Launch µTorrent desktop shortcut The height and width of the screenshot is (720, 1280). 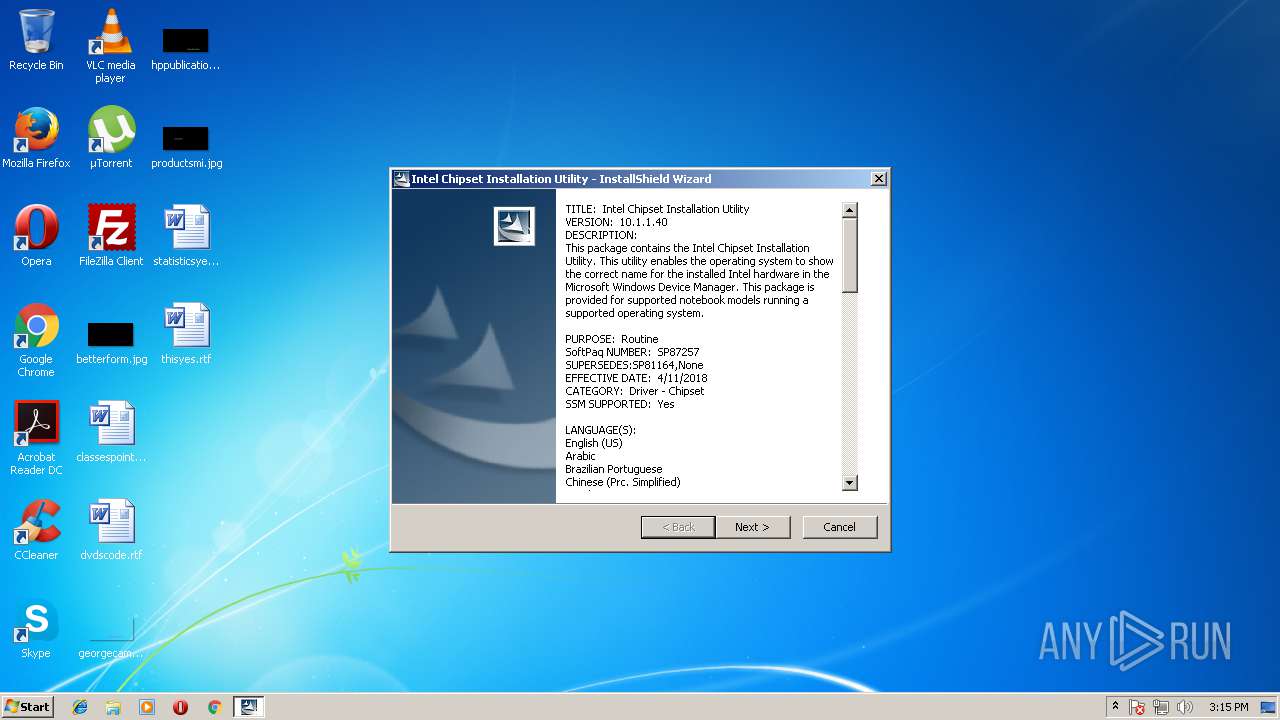click(x=111, y=138)
